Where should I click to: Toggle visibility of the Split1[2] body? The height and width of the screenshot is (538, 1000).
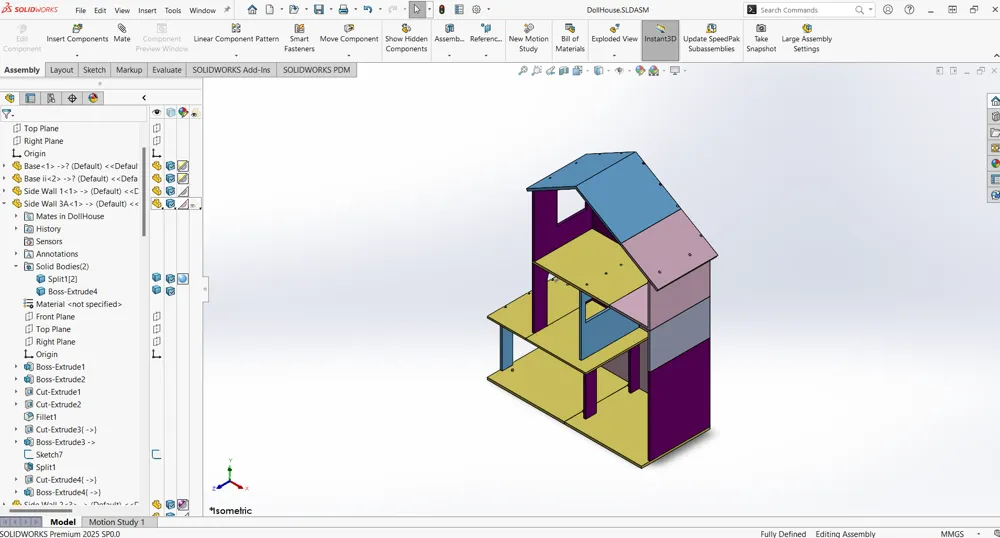[x=156, y=278]
